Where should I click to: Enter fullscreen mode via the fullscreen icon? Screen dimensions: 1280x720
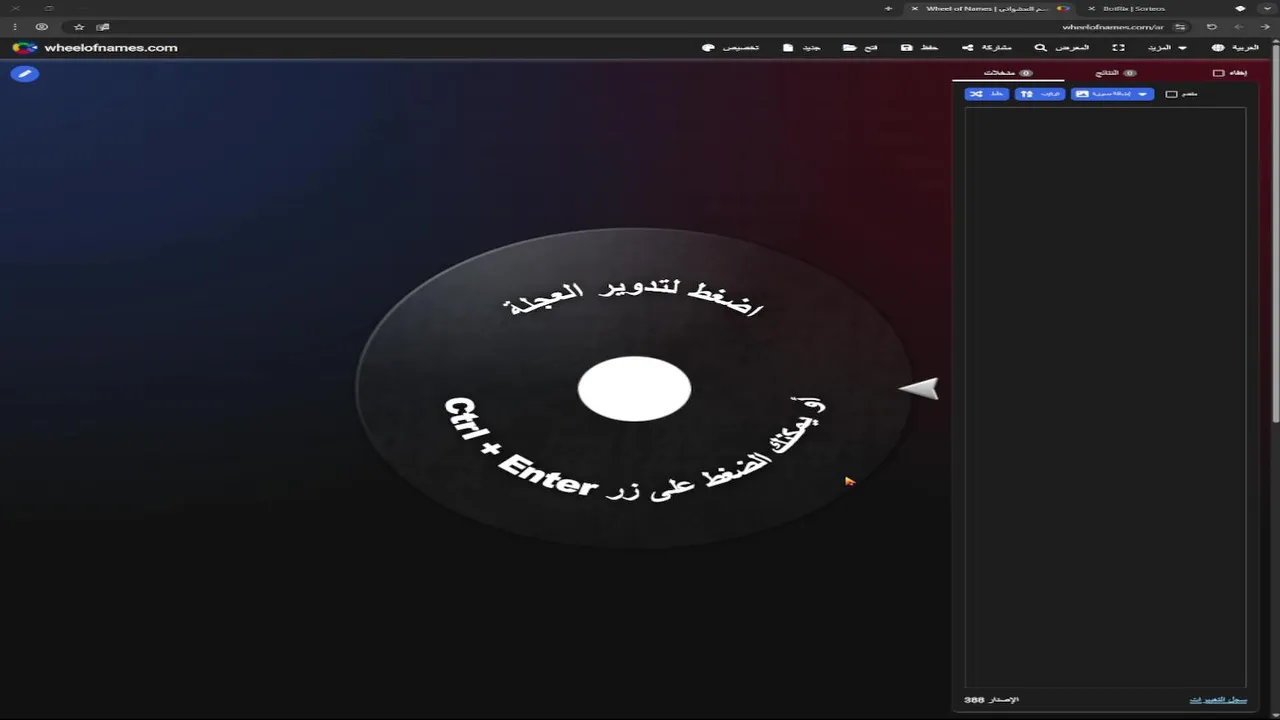(x=1119, y=47)
